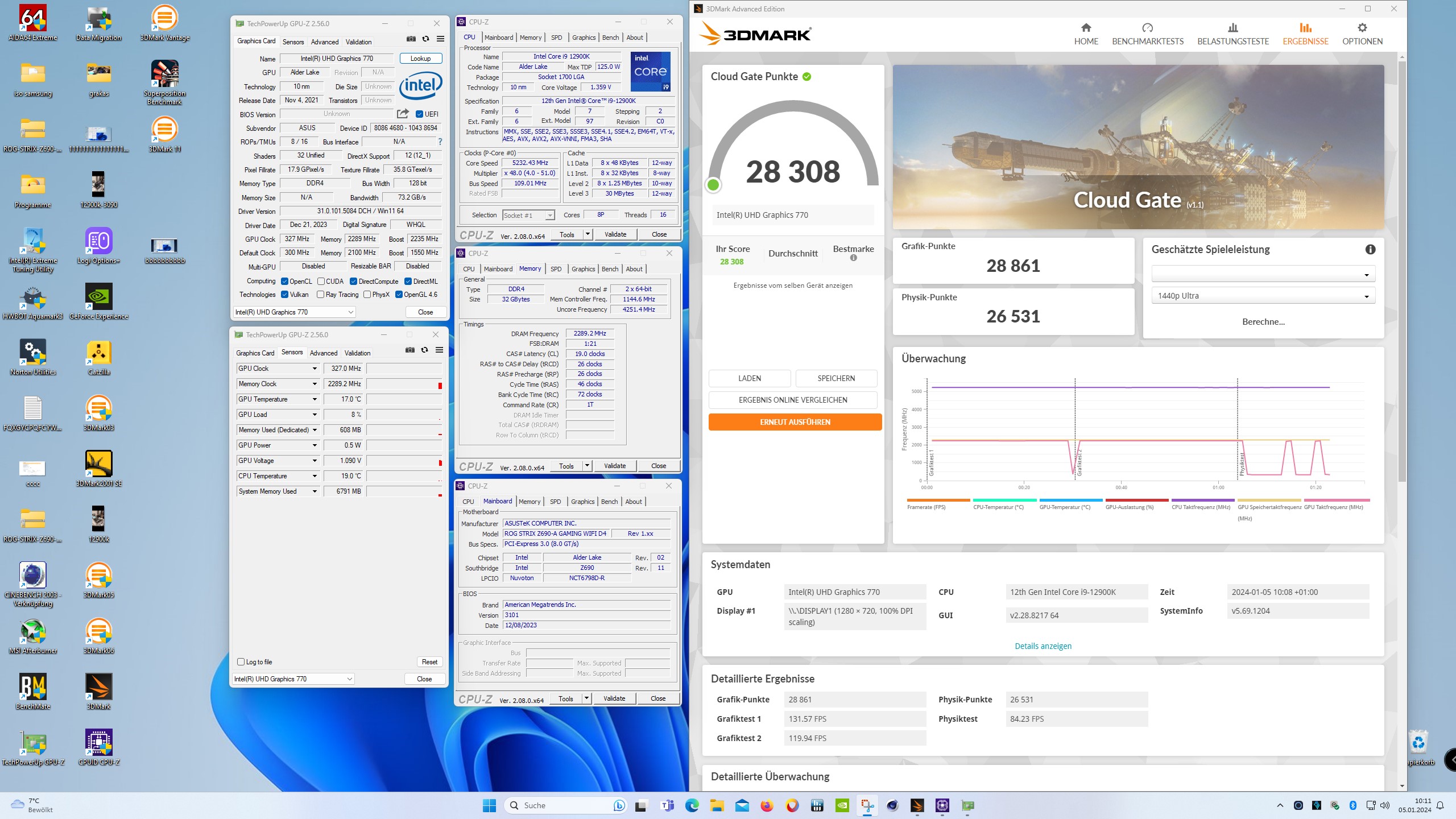Image resolution: width=1456 pixels, height=819 pixels.
Task: Open Tools dropdown arrow in top CPU-Z window
Action: tap(588, 234)
